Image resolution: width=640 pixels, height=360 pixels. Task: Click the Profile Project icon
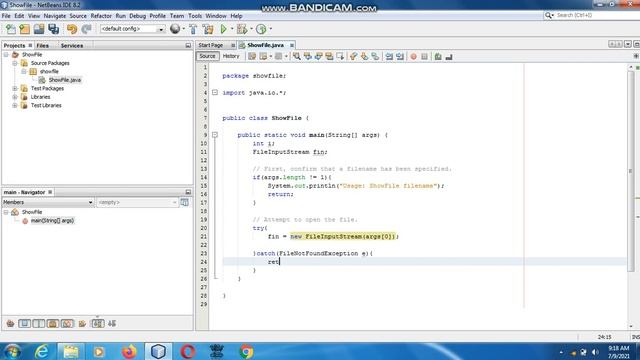(x=261, y=29)
